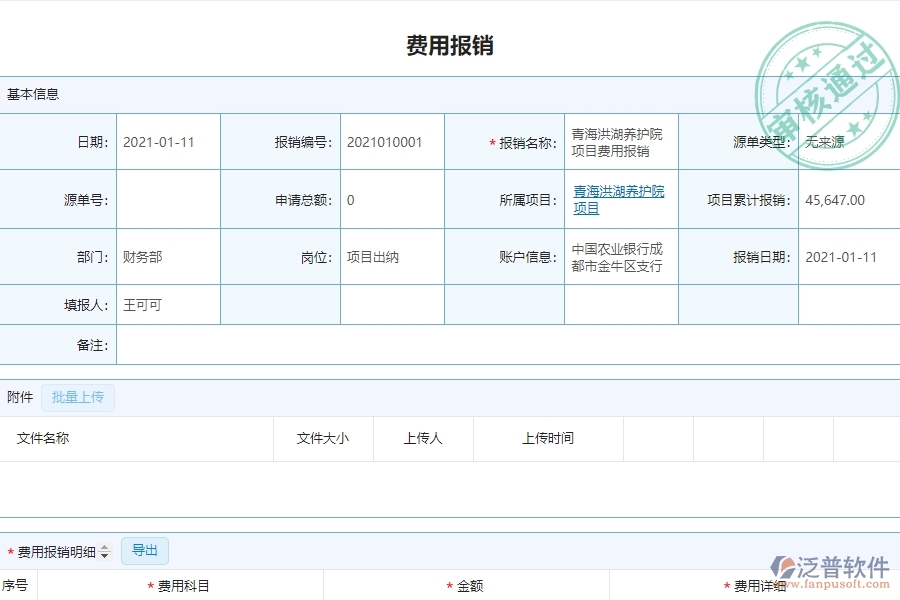Screen dimensions: 900x600
Task: Click the 批量上传 batch upload button
Action: pos(78,397)
